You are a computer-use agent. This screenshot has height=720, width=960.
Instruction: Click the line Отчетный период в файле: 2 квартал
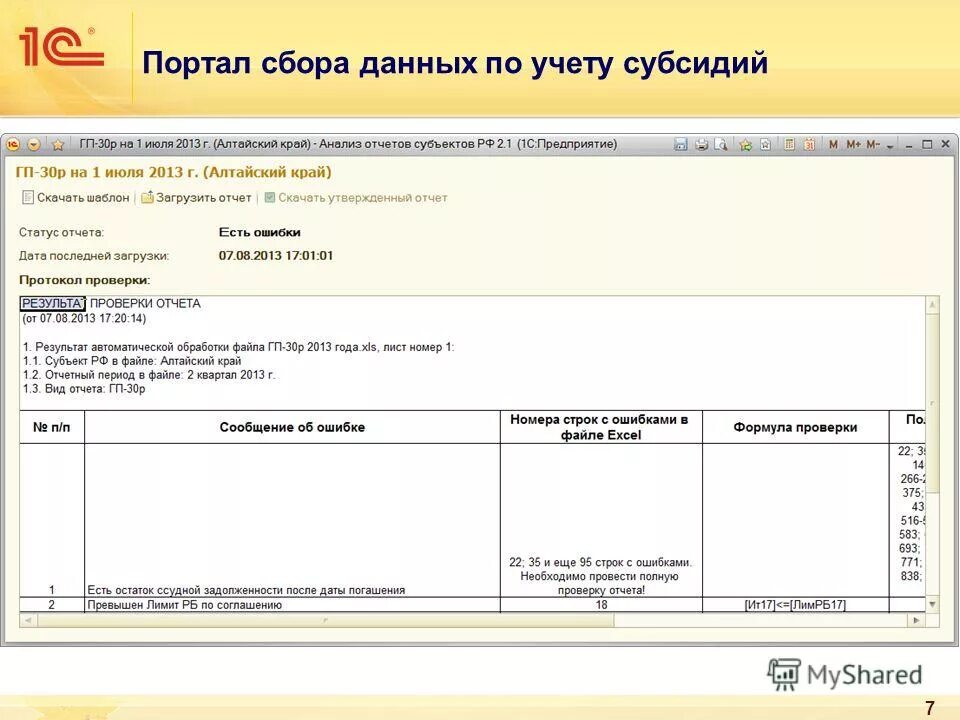pos(149,375)
